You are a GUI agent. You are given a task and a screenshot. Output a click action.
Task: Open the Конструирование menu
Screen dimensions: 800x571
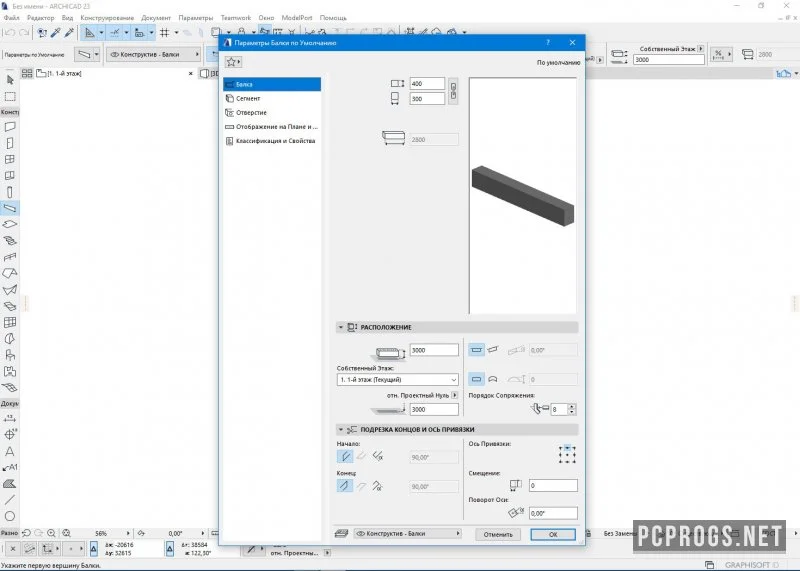[x=107, y=18]
